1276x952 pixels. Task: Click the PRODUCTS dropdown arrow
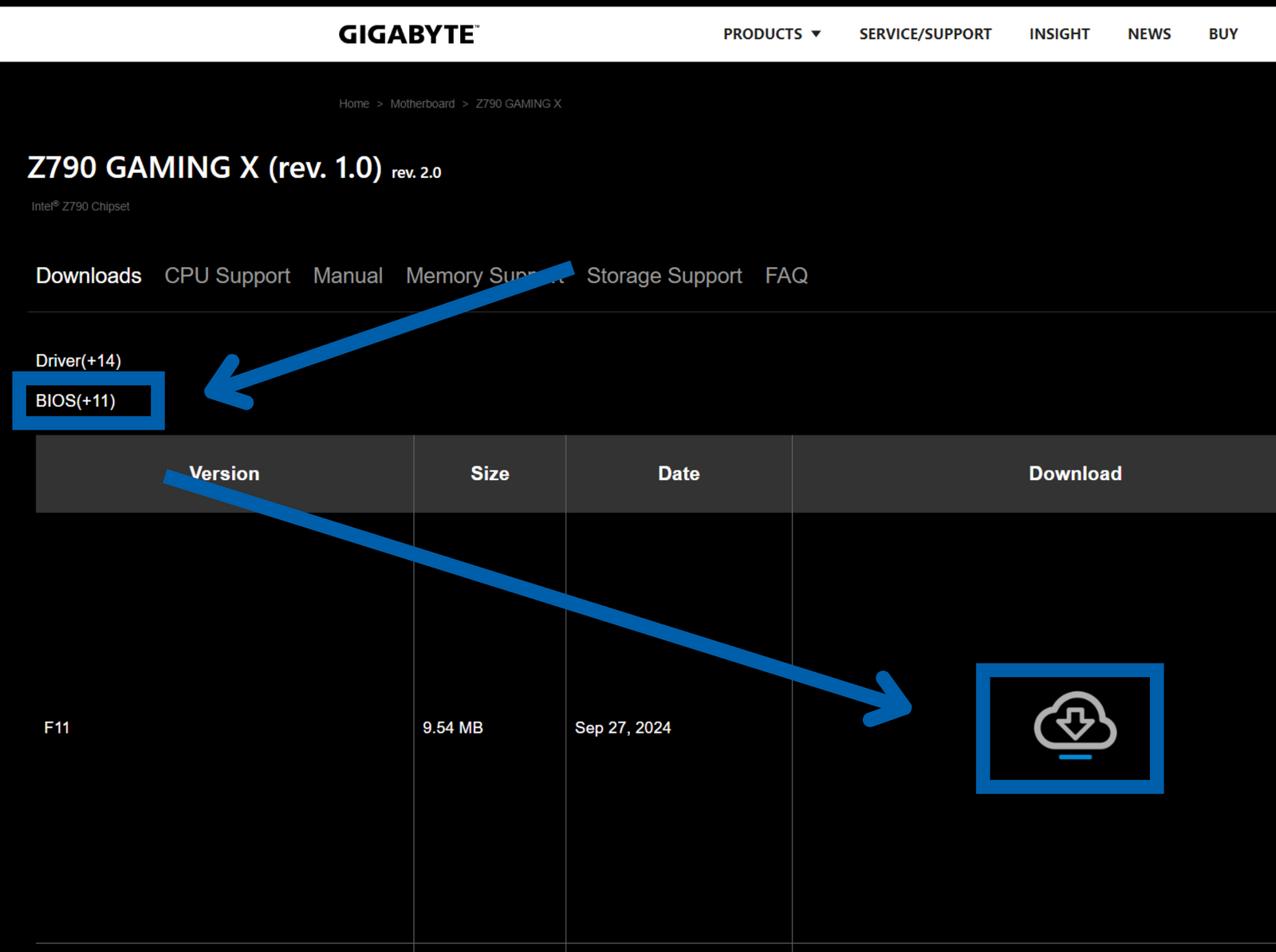coord(817,33)
